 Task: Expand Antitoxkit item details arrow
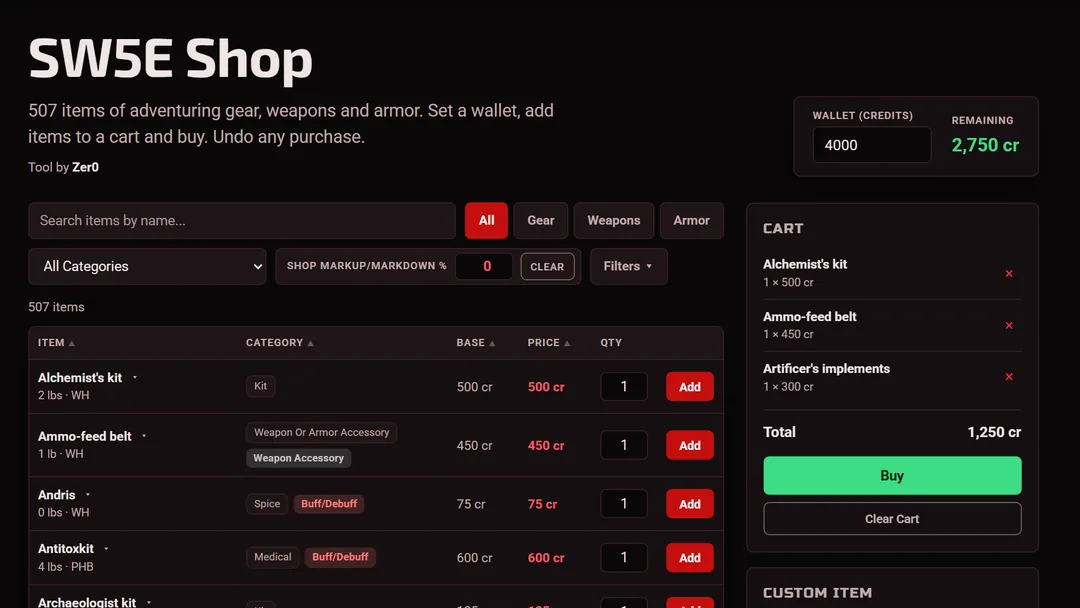tap(106, 549)
